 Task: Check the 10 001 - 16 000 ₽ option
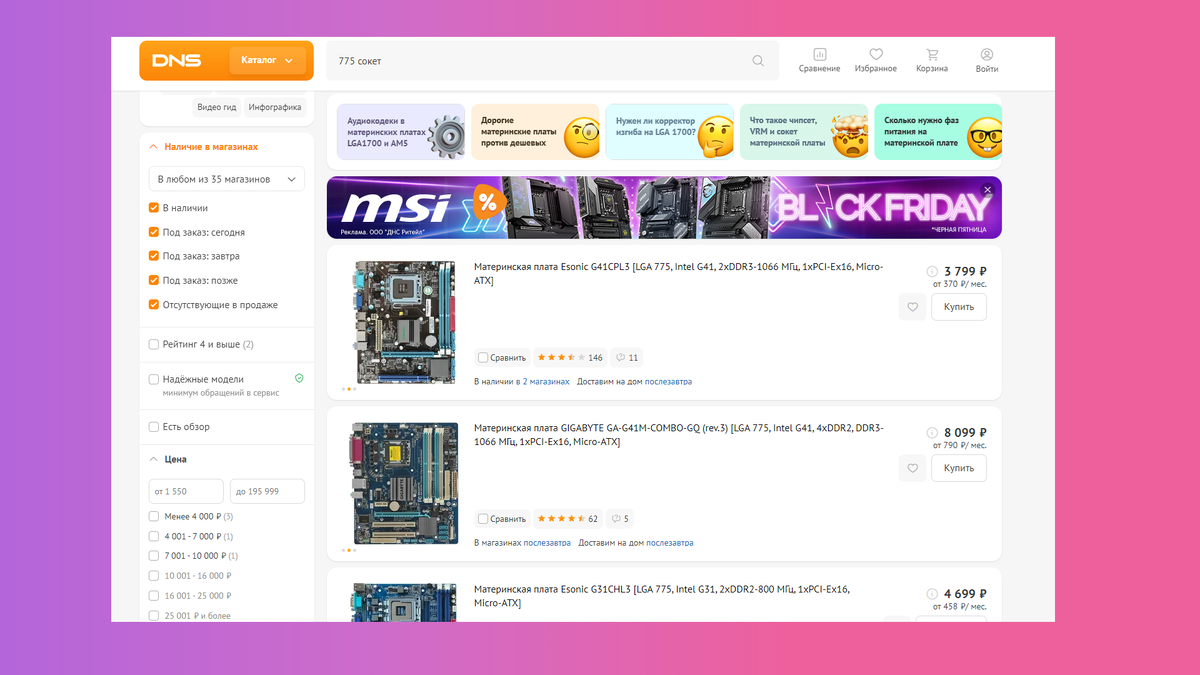[x=154, y=575]
